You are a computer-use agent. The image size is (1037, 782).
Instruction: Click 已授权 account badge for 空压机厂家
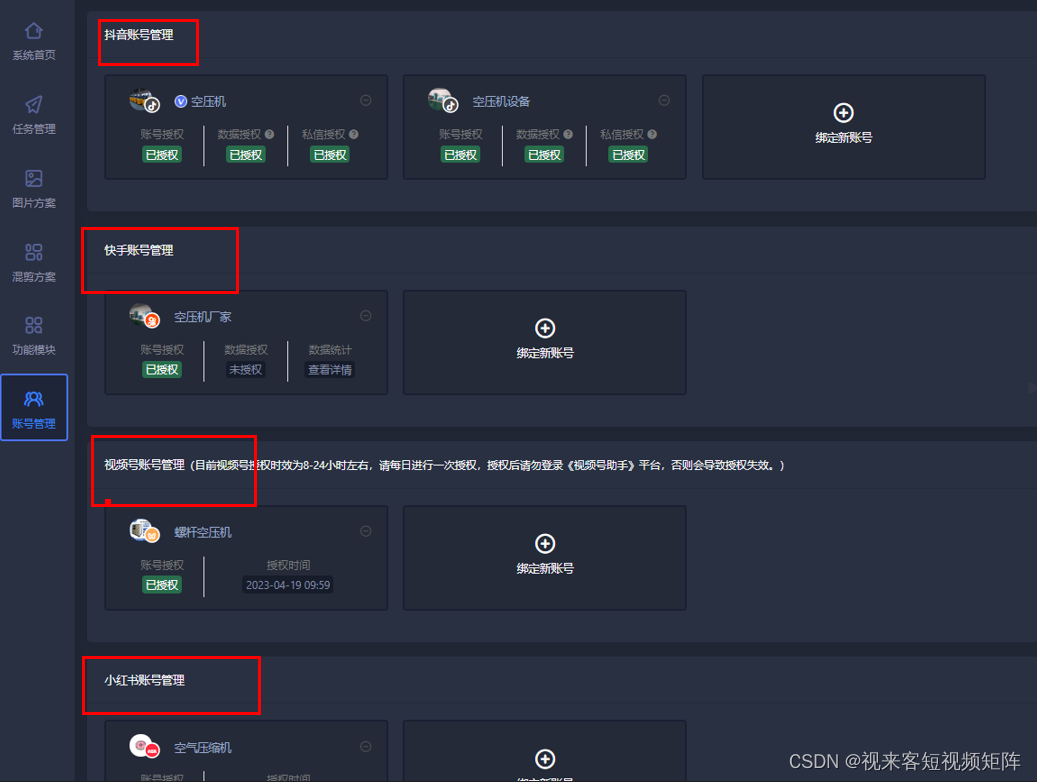[162, 370]
